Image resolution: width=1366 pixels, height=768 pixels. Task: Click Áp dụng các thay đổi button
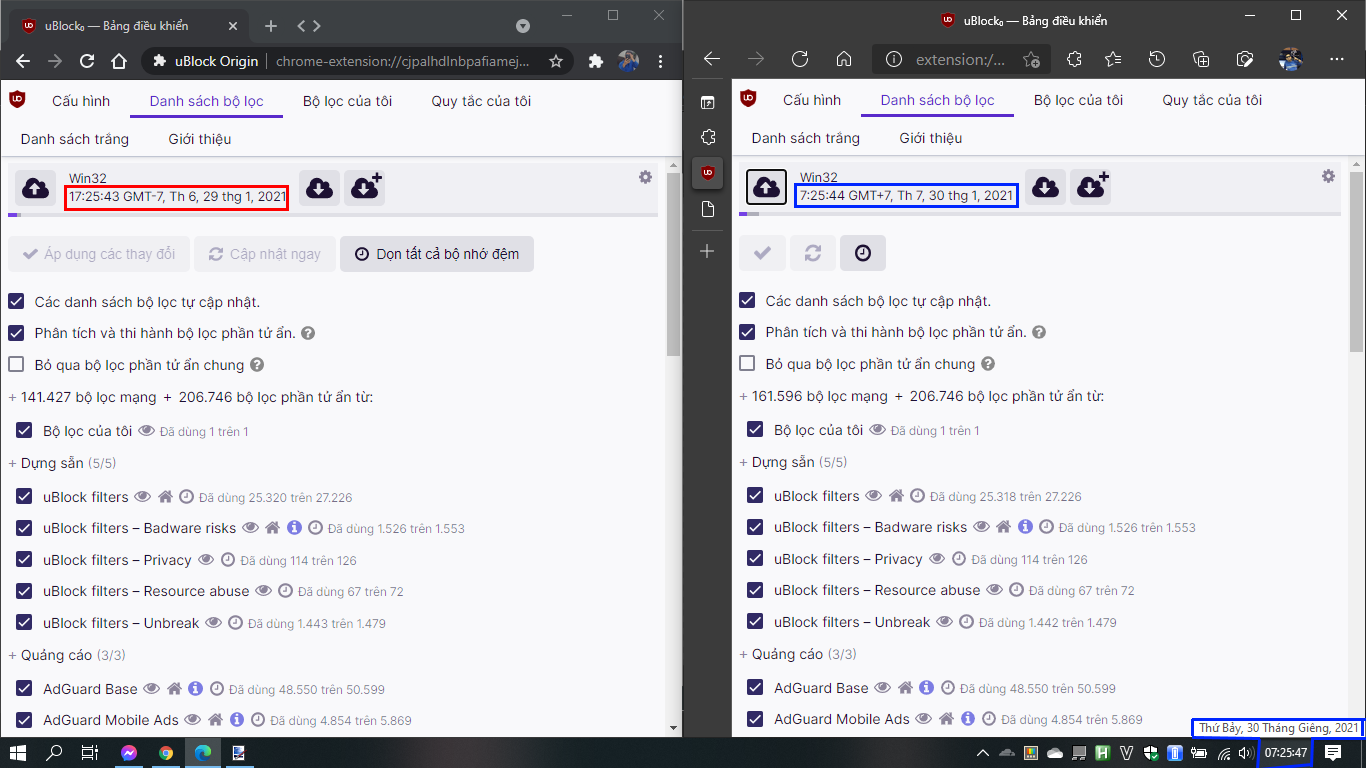pyautogui.click(x=98, y=254)
